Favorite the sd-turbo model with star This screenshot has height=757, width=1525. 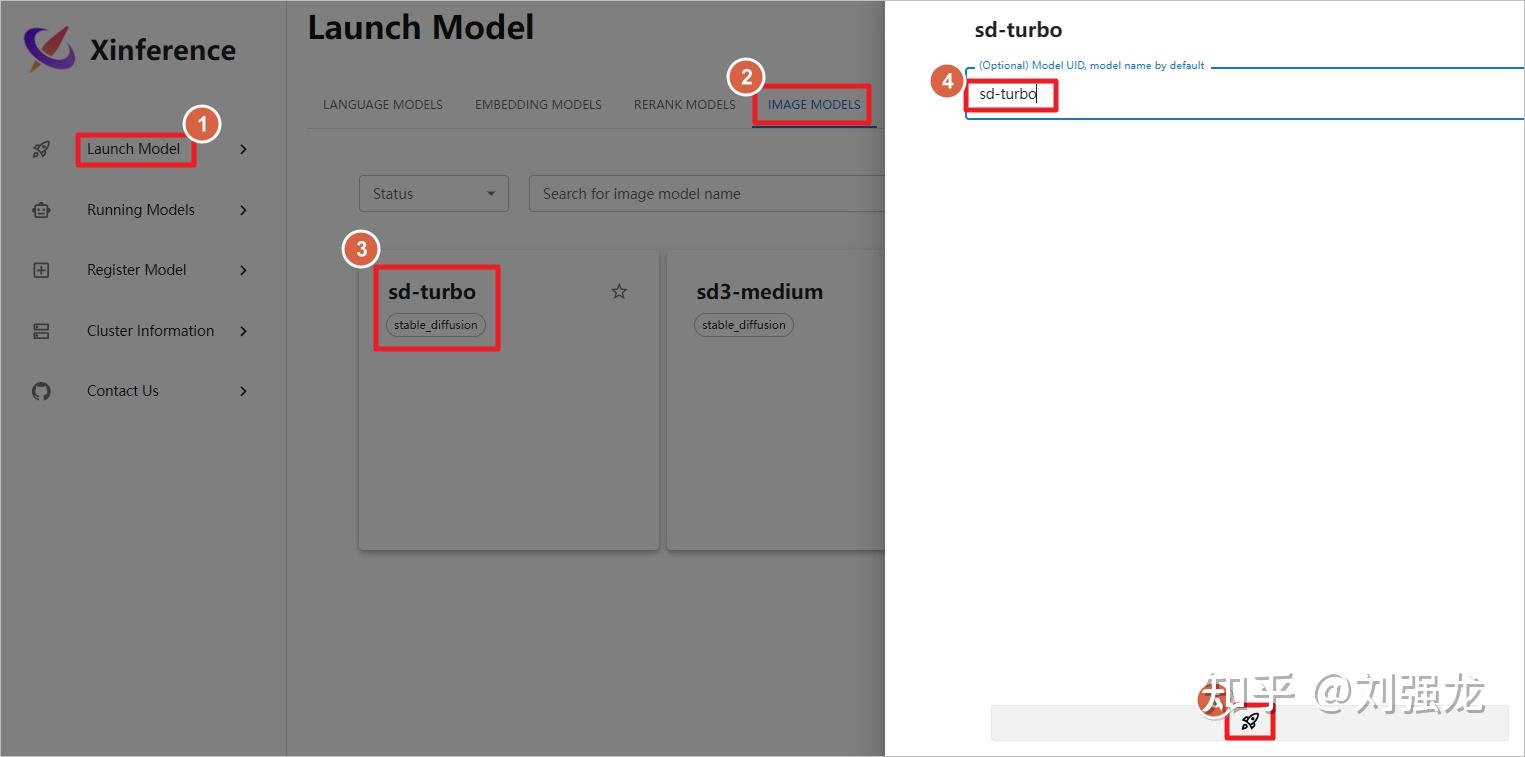[619, 292]
